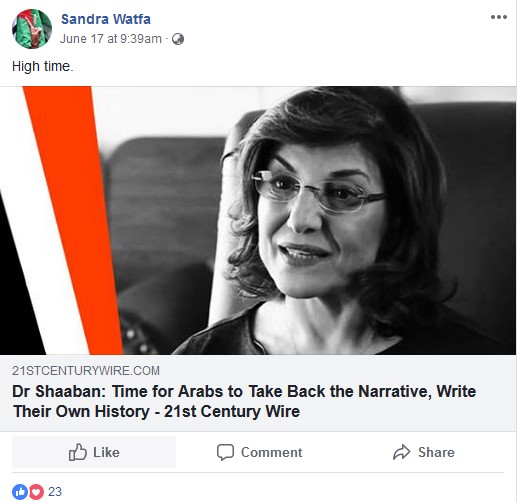Open the list of 23 reactions
Viewport: 517px width, 502px height.
[55, 492]
